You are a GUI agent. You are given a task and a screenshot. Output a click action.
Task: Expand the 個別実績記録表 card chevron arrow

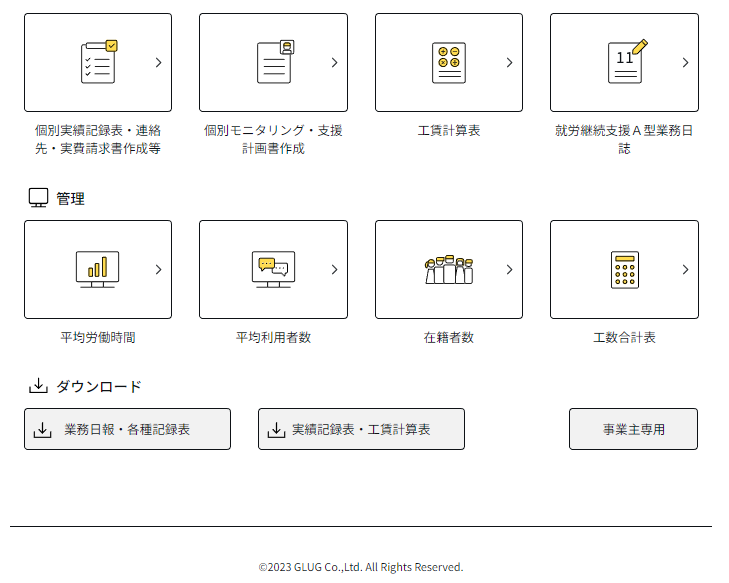[x=158, y=62]
